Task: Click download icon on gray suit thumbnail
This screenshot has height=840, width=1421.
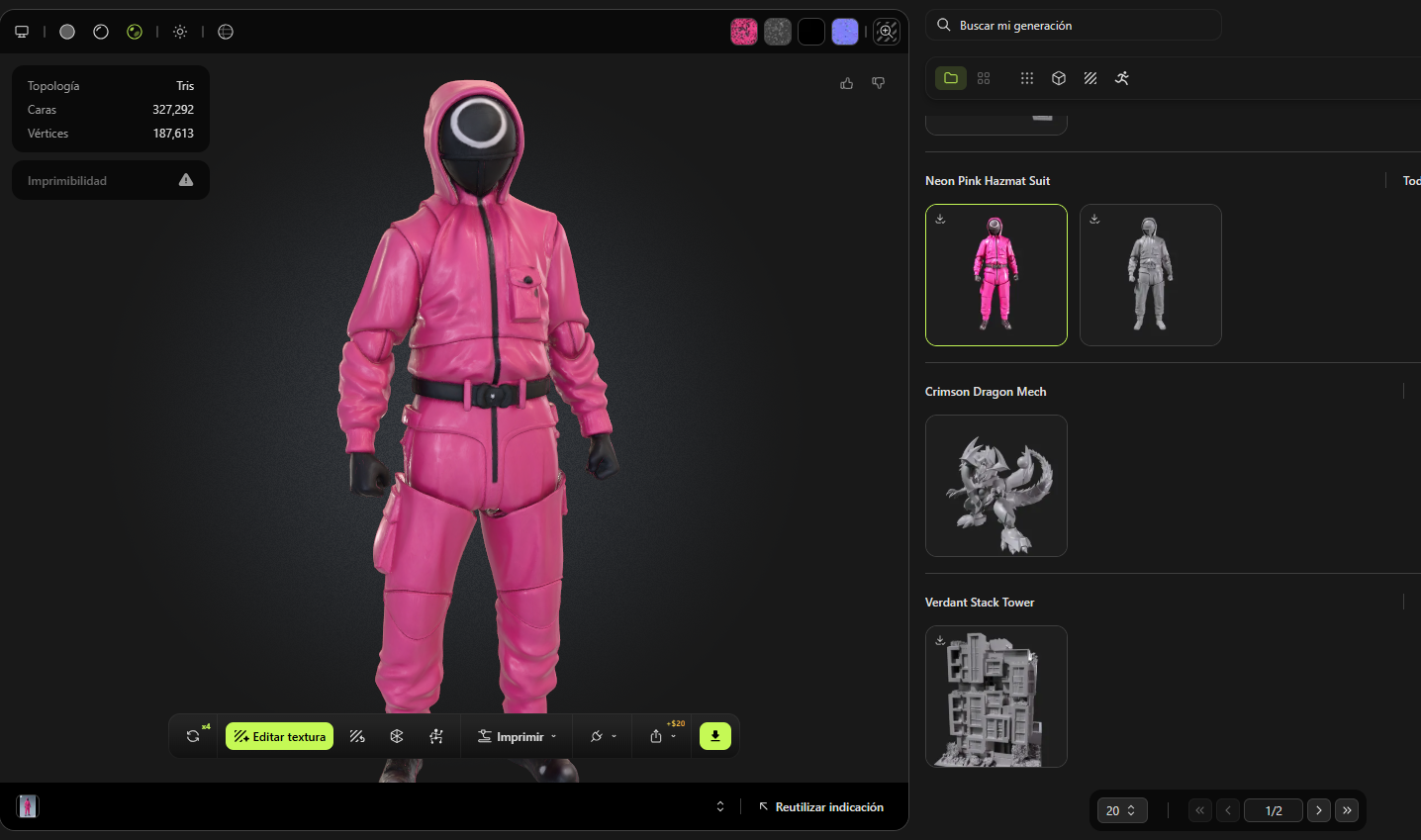Action: pos(1094,219)
